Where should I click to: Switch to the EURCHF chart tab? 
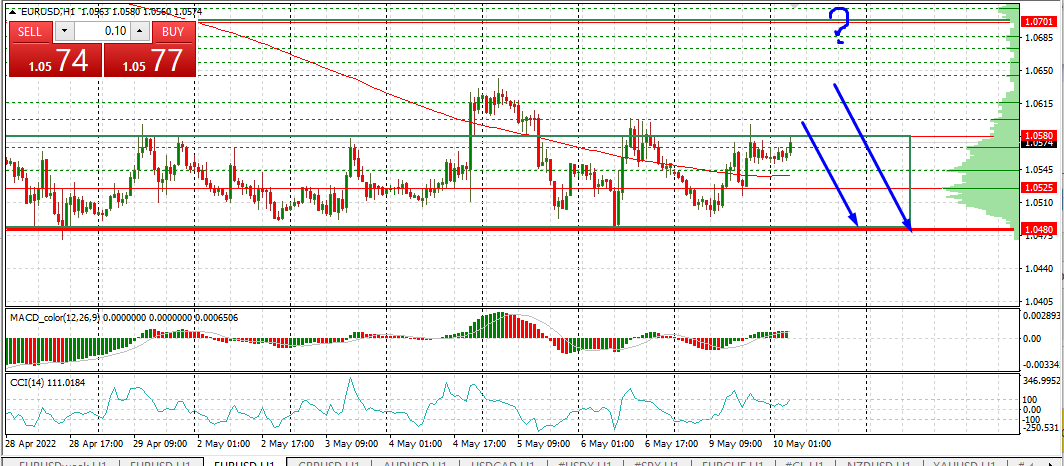click(732, 463)
